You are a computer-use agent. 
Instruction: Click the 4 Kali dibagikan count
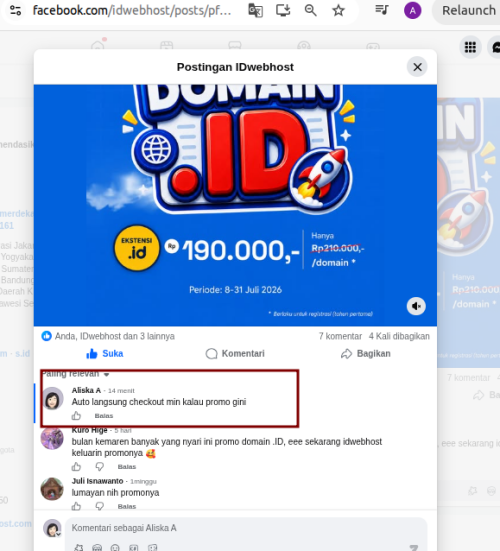(399, 336)
